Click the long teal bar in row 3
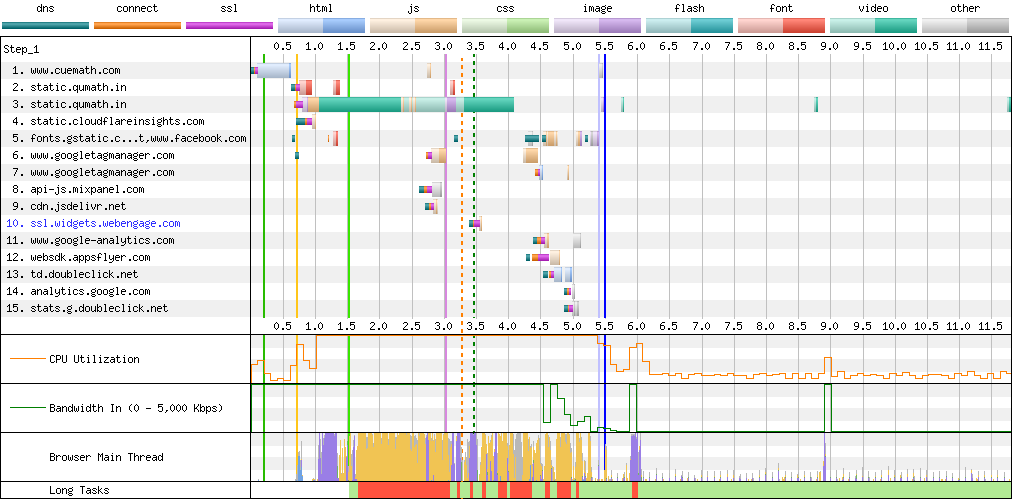Viewport: 1012px width, 499px height. pos(360,105)
